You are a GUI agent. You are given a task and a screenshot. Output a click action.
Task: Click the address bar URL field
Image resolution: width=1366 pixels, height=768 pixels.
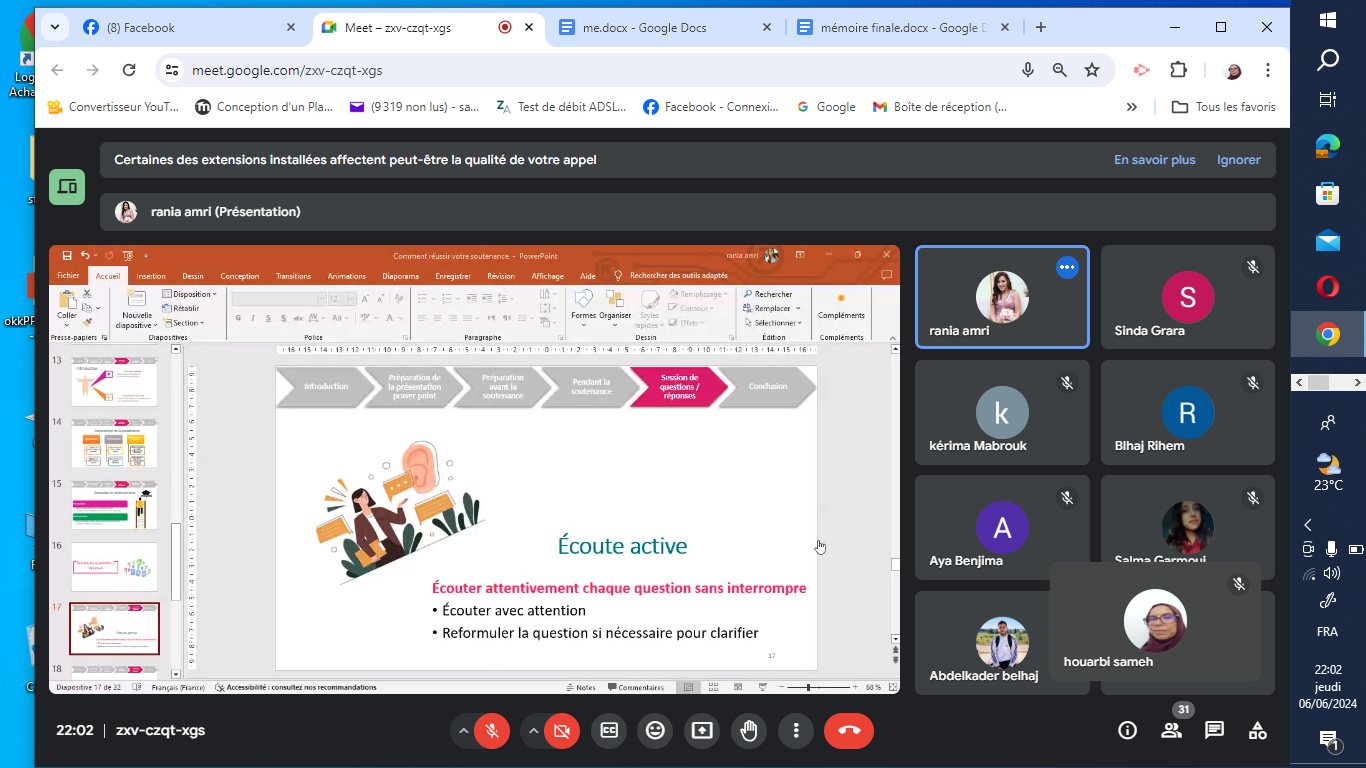click(x=590, y=70)
